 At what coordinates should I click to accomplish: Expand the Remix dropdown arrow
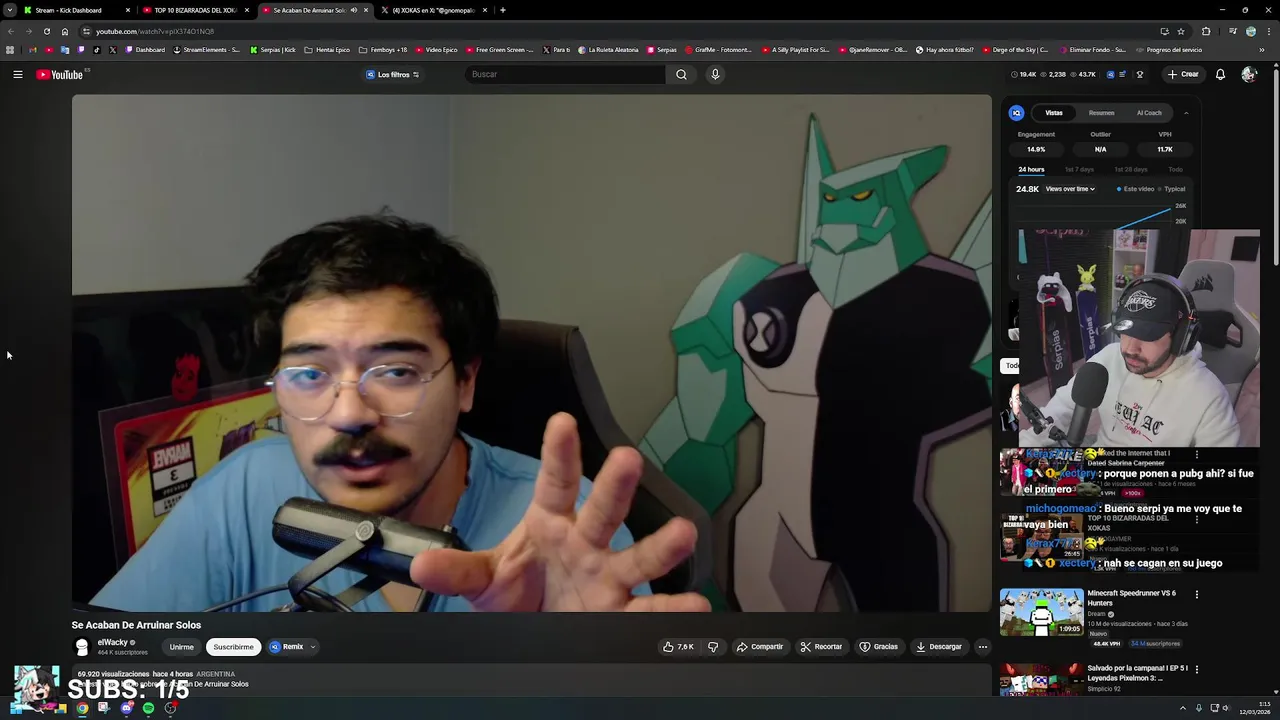(313, 647)
